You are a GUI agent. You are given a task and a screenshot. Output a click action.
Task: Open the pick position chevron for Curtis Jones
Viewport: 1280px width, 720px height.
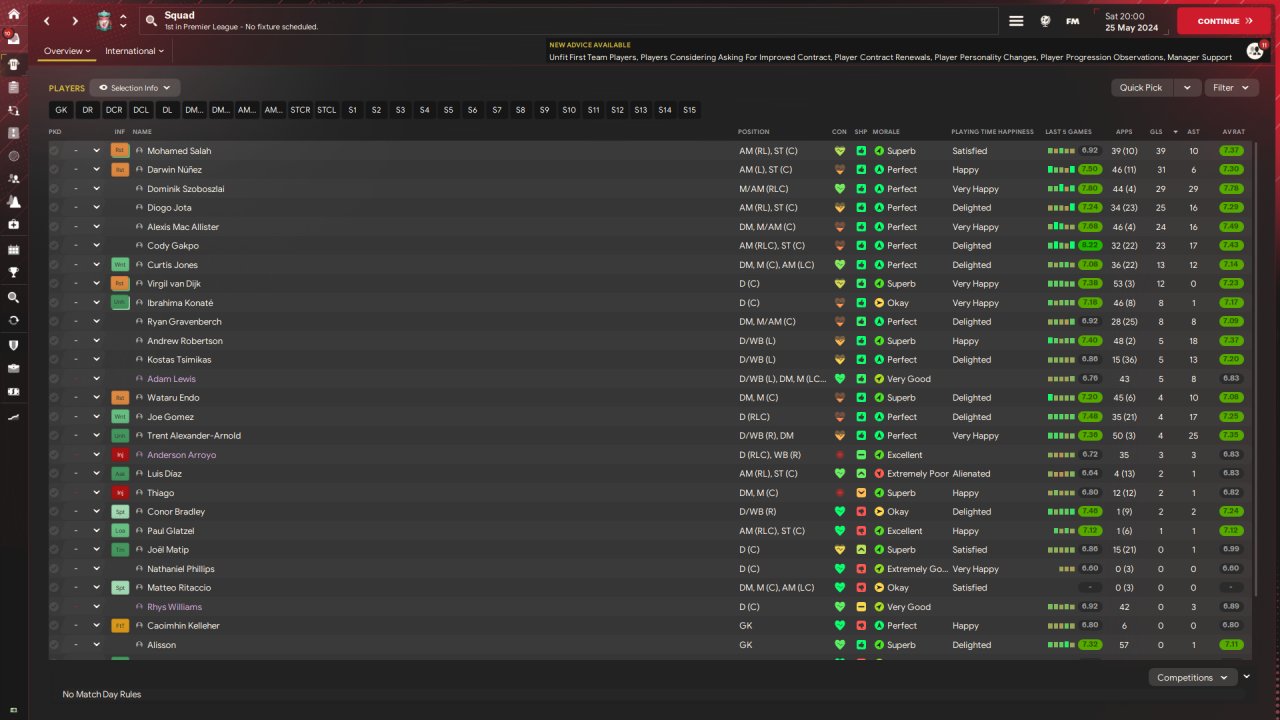point(97,265)
